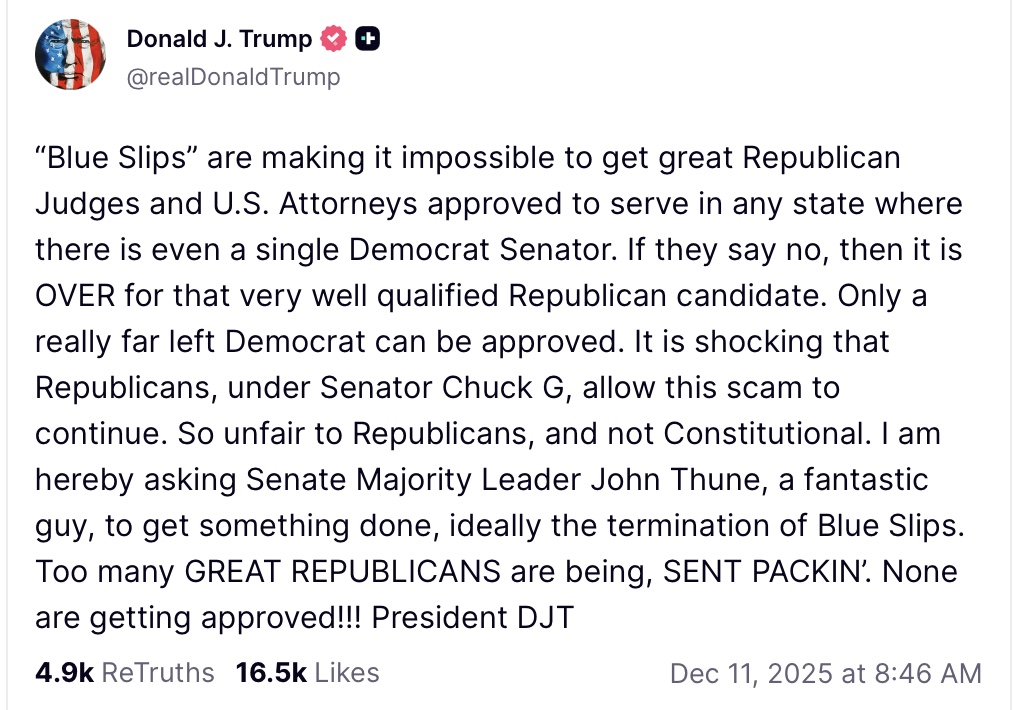Click the black plus badge icon
The height and width of the screenshot is (710, 1028).
pos(367,39)
